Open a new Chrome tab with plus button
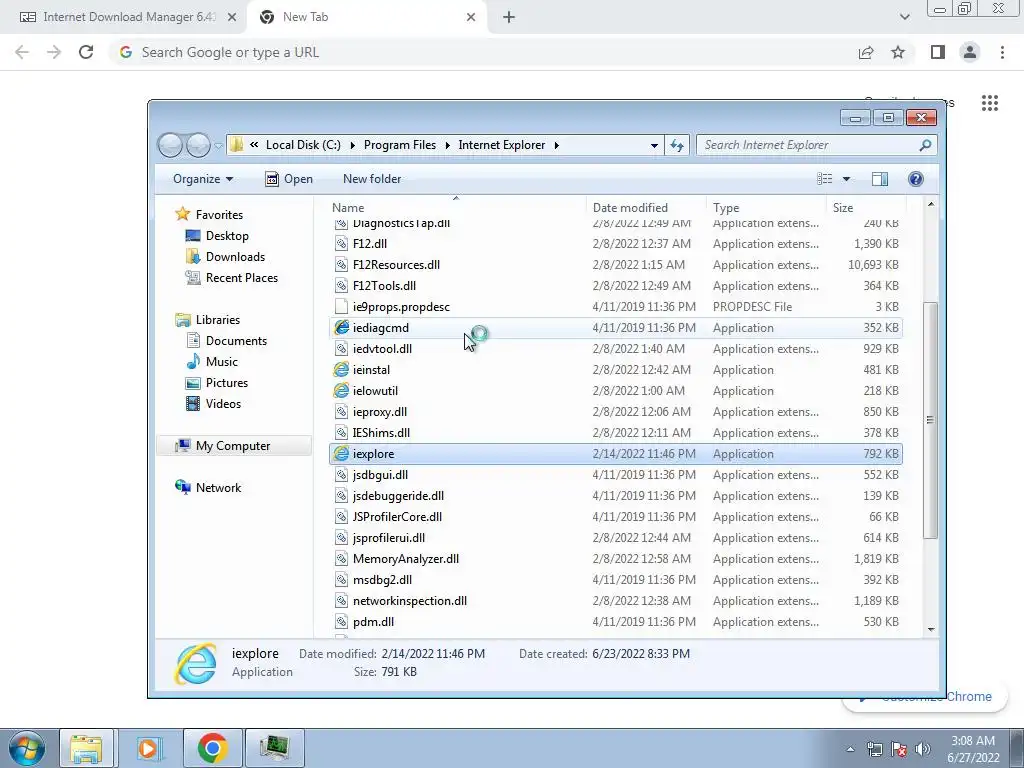The image size is (1024, 768). point(509,17)
